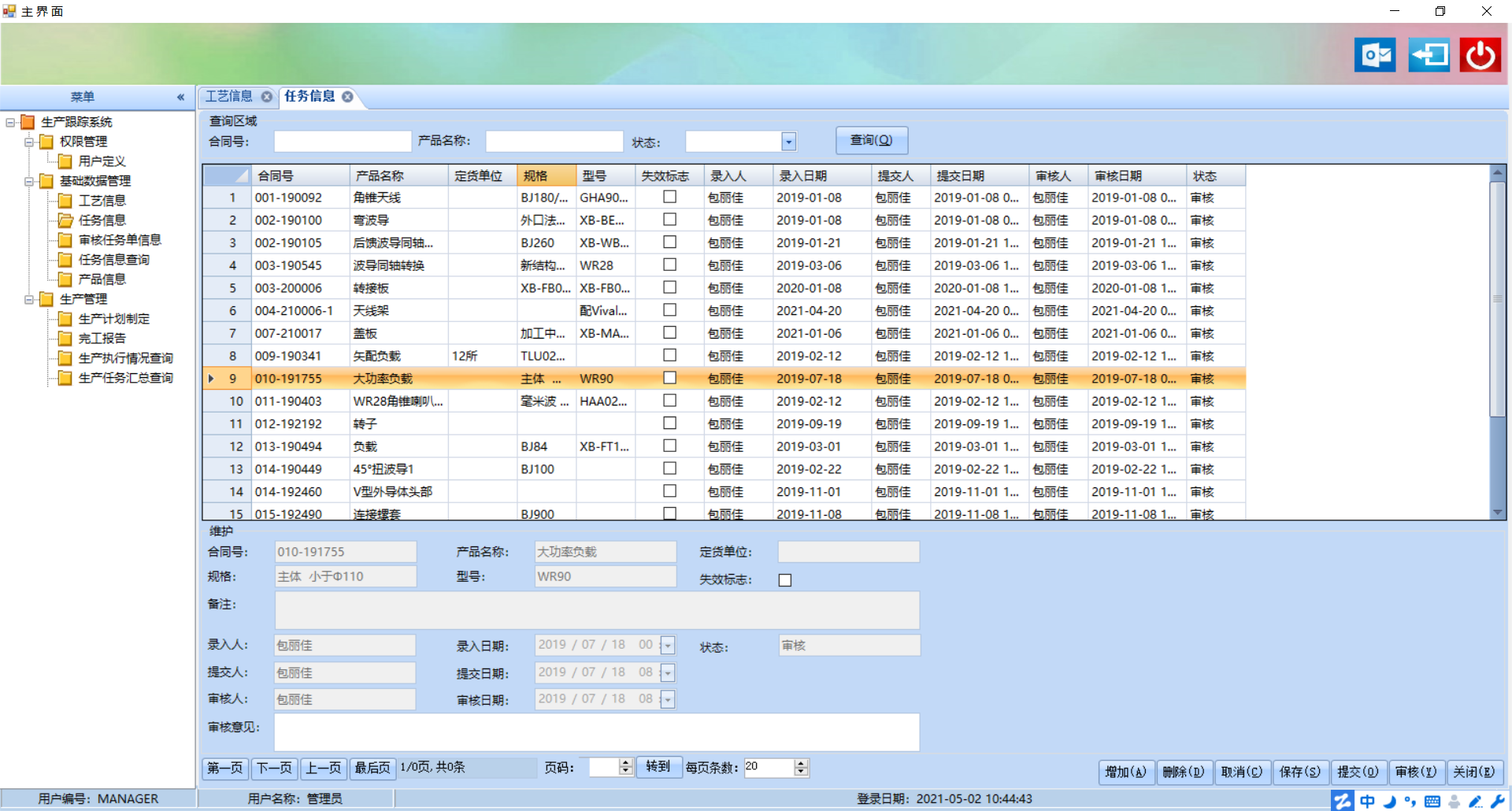Collapse the 基础数据管理 tree node
The image size is (1512, 811).
click(x=29, y=181)
